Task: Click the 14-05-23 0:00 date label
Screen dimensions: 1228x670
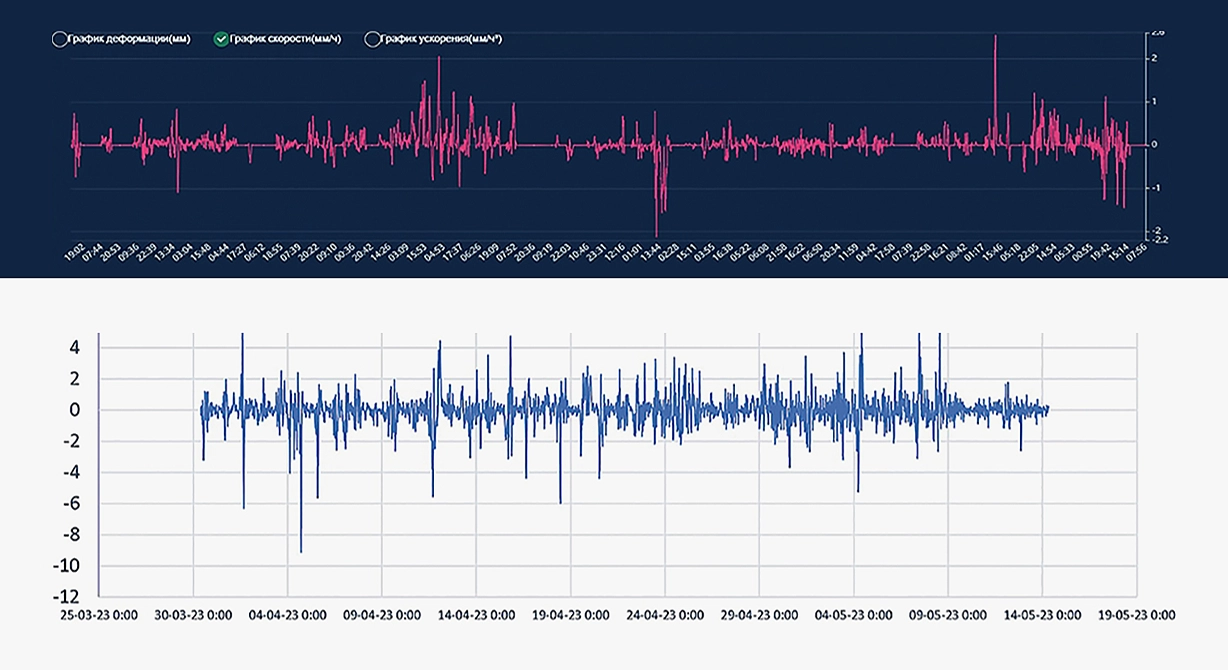Action: tap(1041, 614)
